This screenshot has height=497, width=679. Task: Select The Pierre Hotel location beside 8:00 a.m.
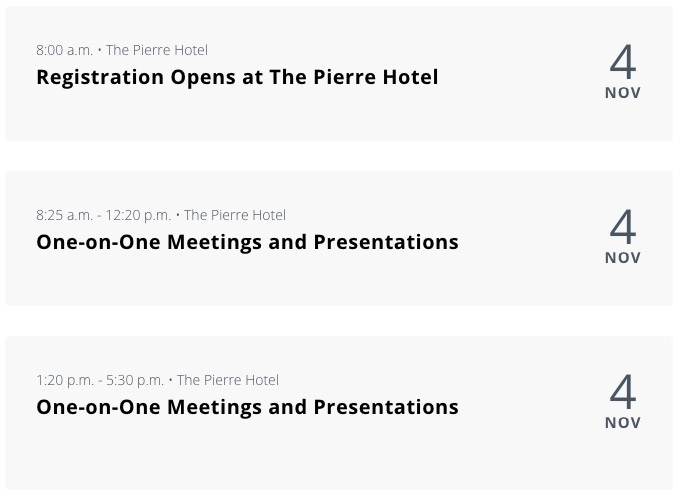(x=157, y=50)
